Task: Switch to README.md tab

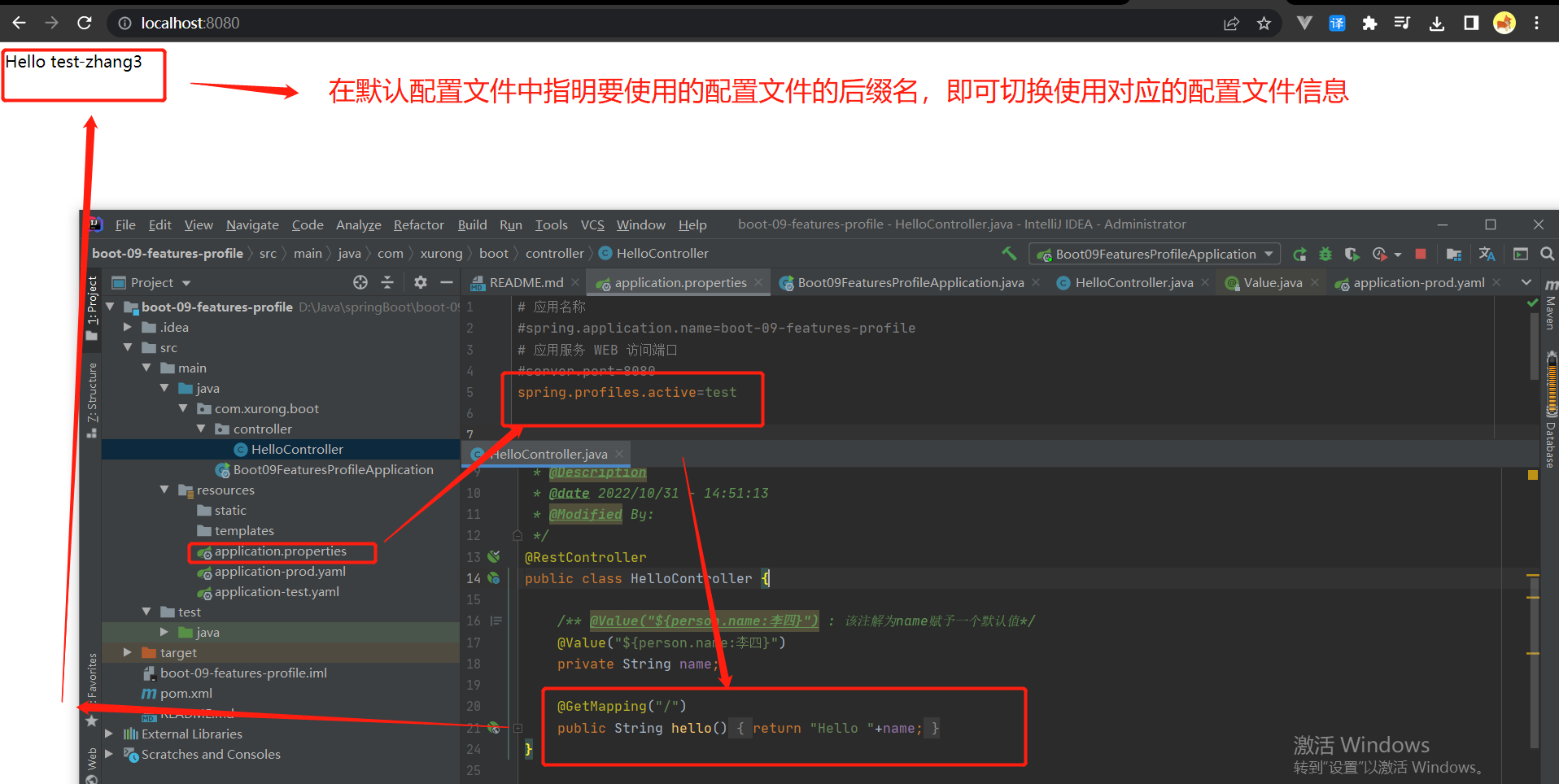Action: click(x=526, y=282)
